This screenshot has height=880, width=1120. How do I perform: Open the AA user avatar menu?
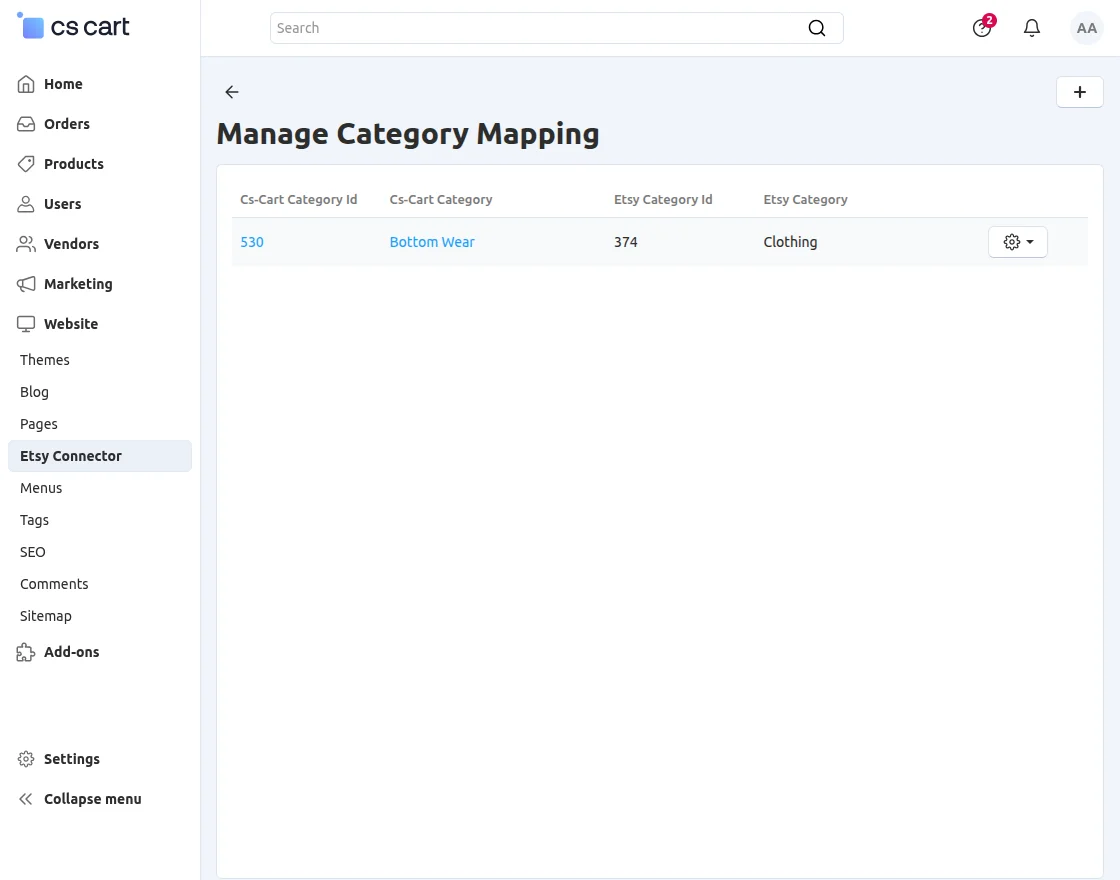pos(1086,28)
